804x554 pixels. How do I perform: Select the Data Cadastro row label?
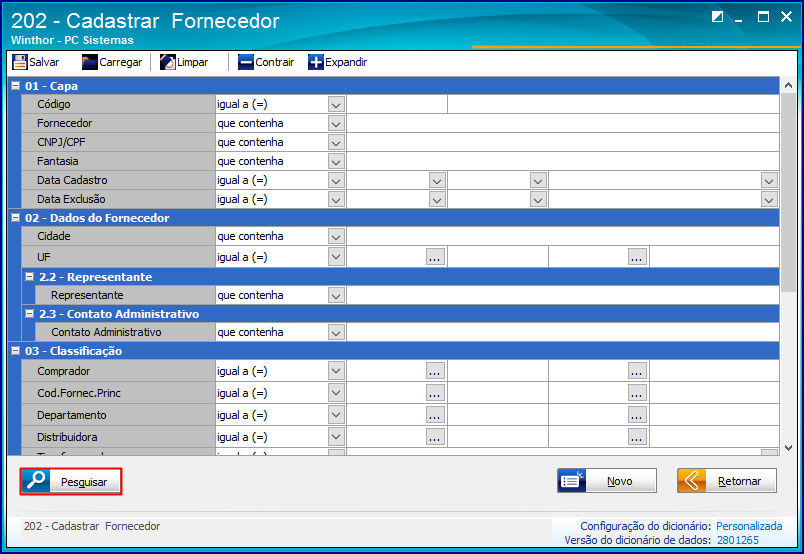point(72,181)
